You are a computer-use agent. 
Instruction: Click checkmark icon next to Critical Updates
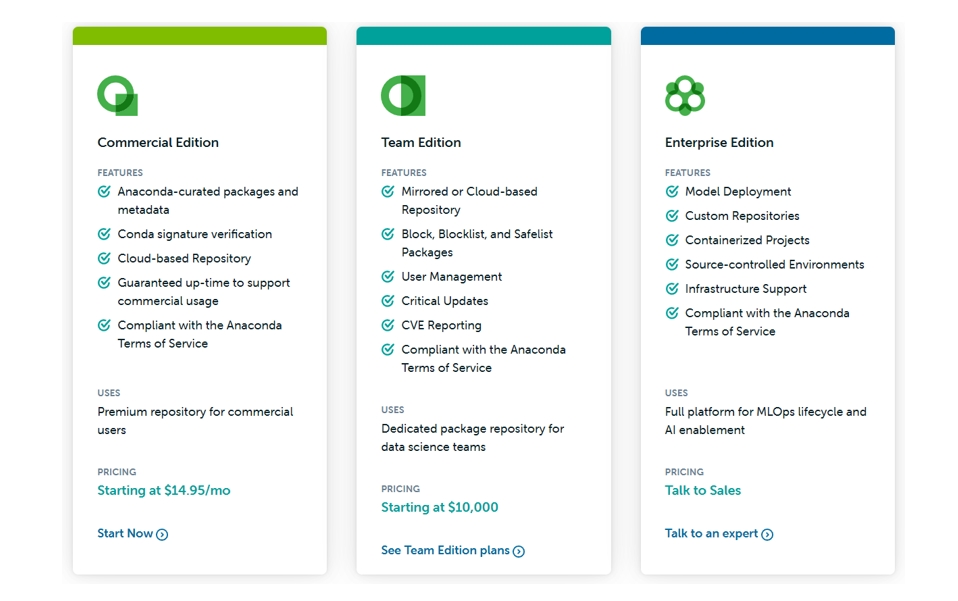coord(388,301)
